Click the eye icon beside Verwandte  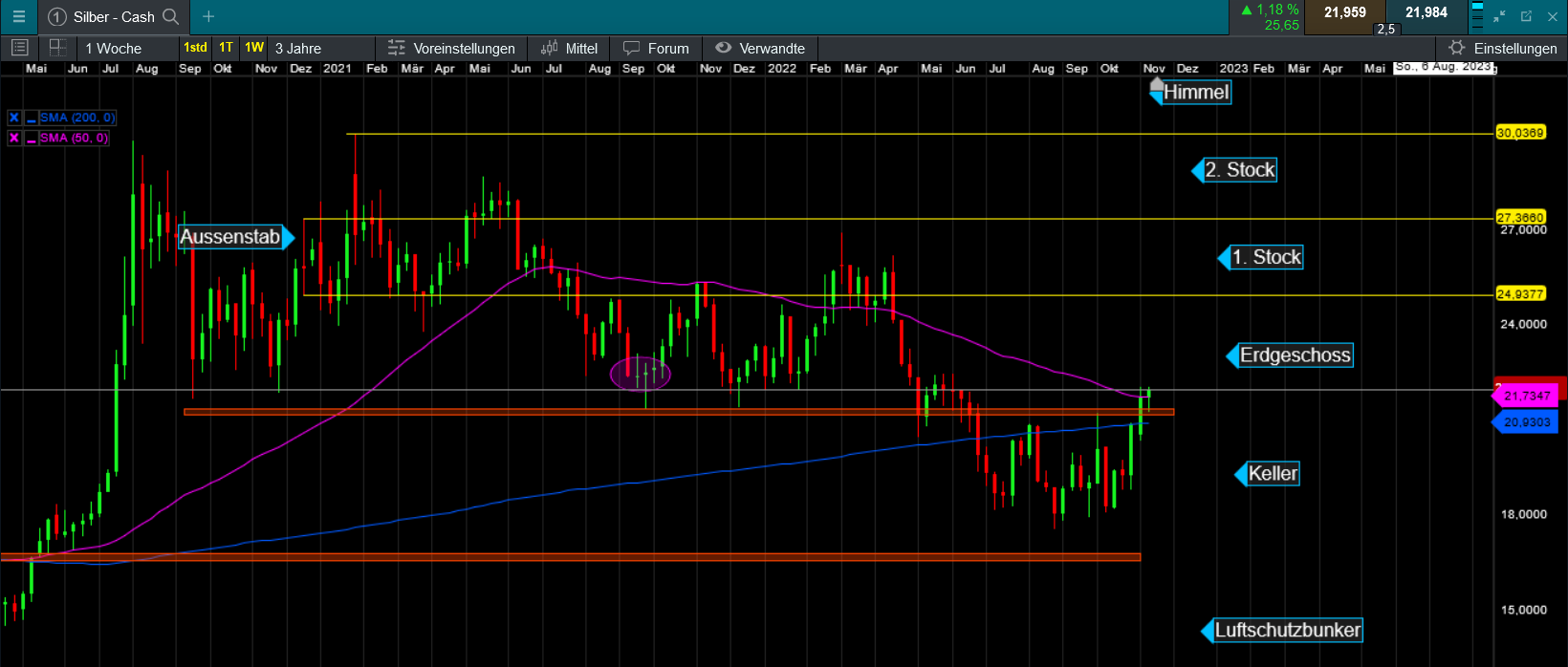click(x=724, y=48)
